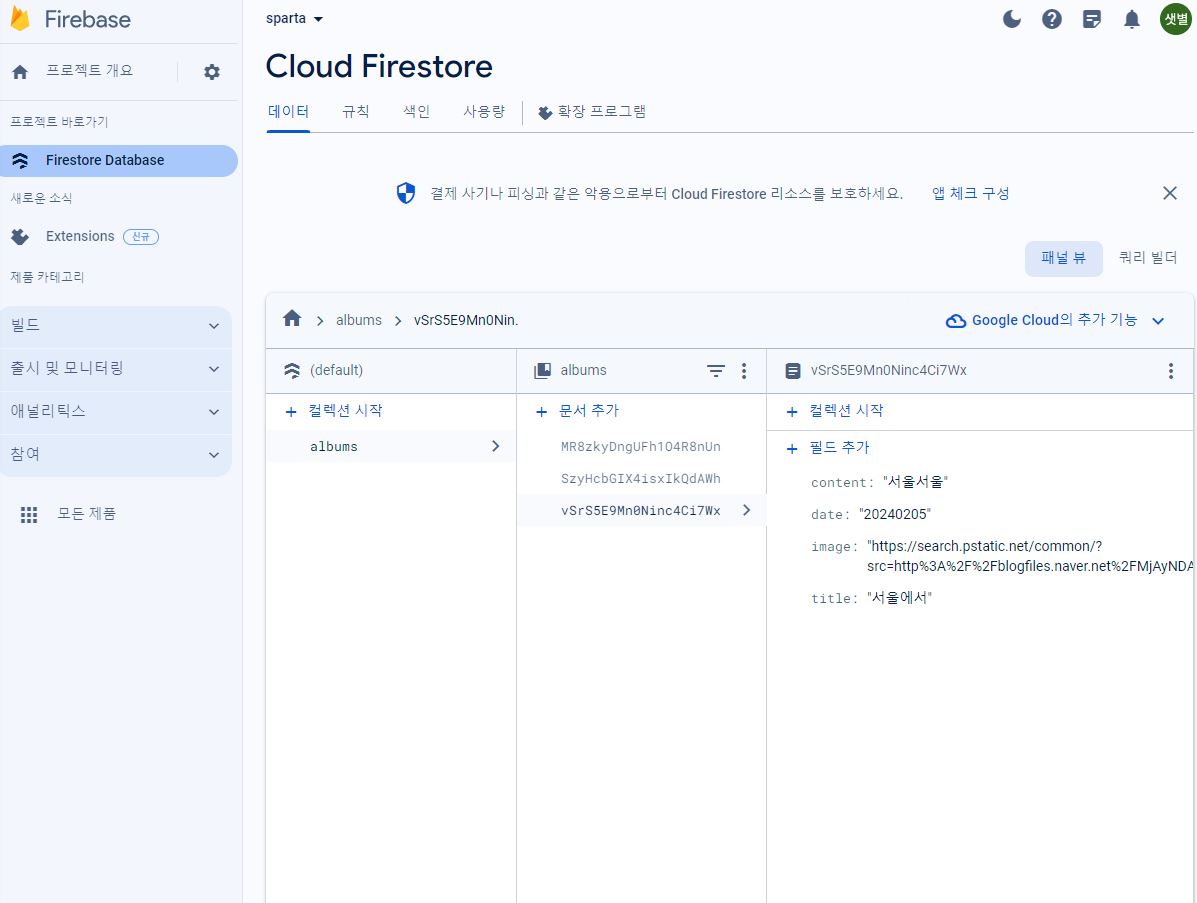
Task: Click the 앱 체크 구성 link
Action: (x=970, y=193)
